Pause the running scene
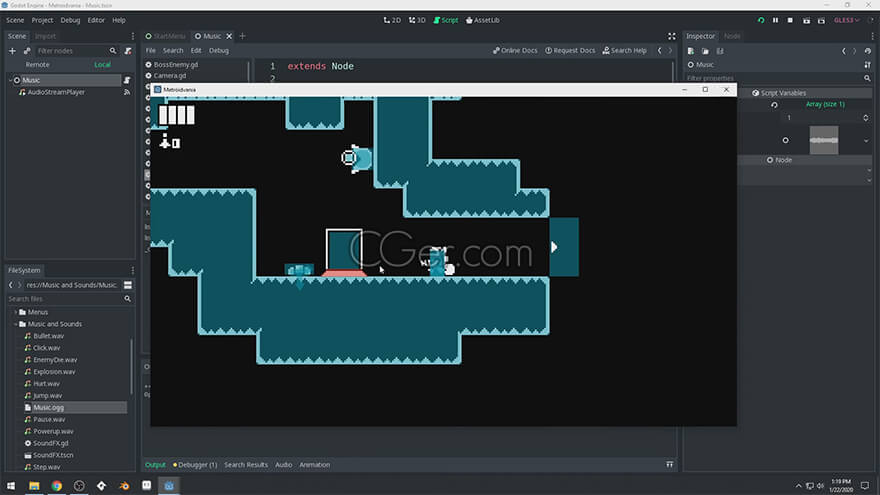880x495 pixels. tap(776, 20)
